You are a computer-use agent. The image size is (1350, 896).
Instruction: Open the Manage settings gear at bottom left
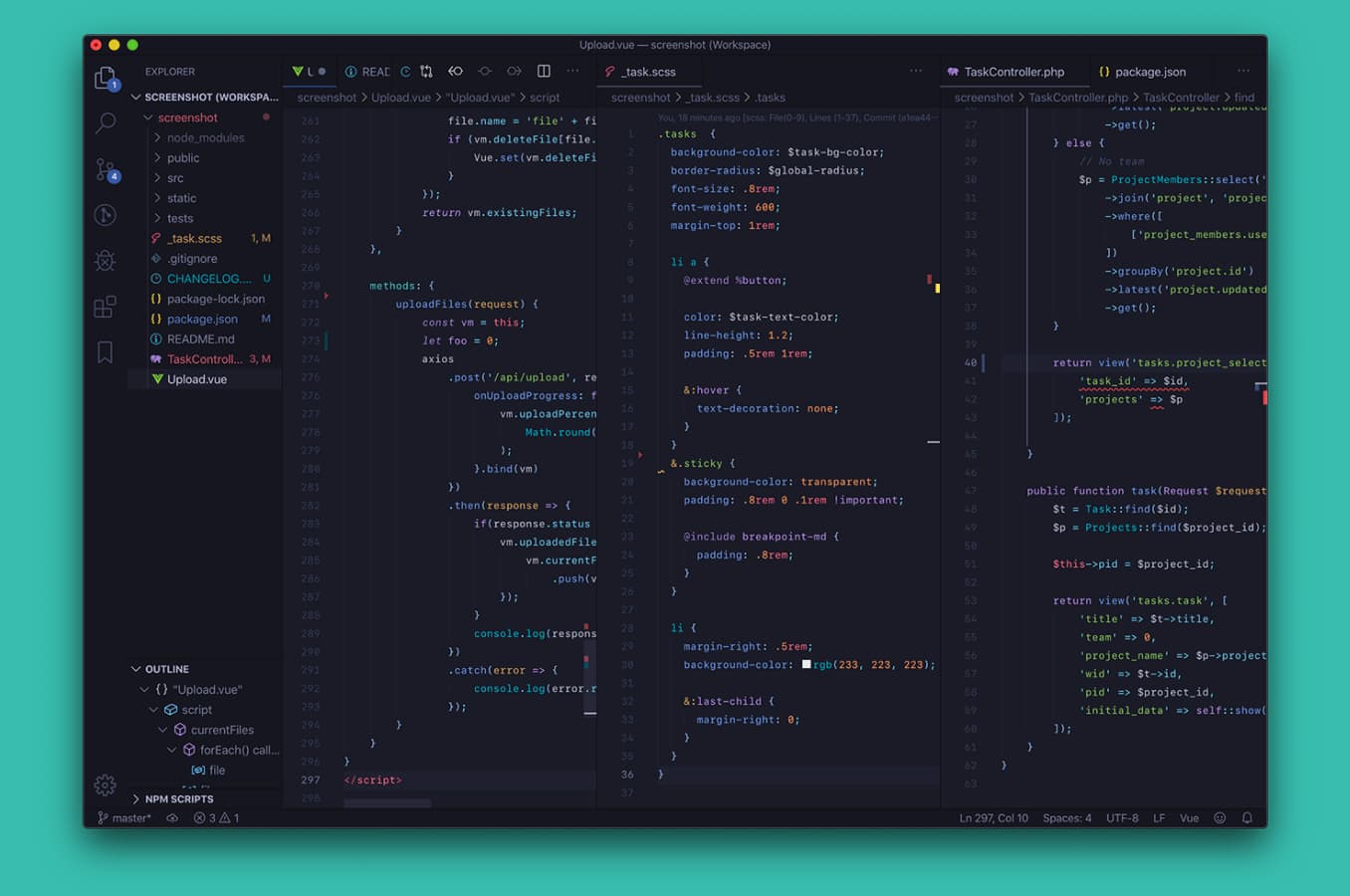tap(105, 785)
